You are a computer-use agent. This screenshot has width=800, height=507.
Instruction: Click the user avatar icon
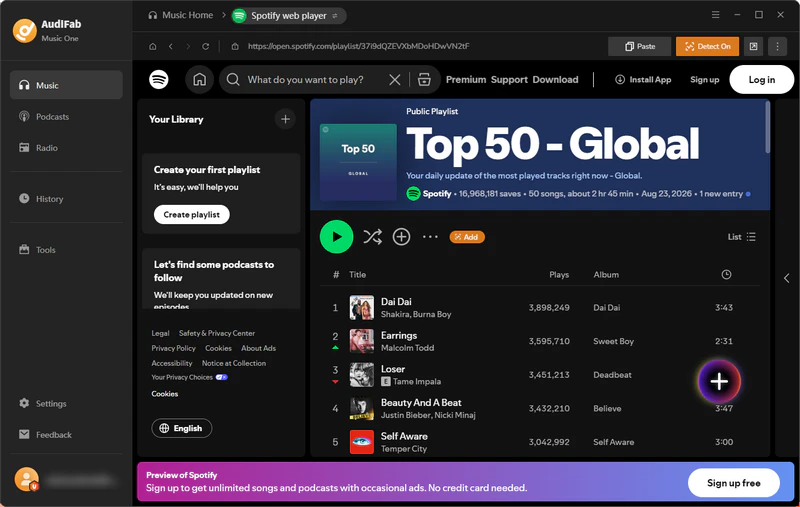click(x=27, y=479)
